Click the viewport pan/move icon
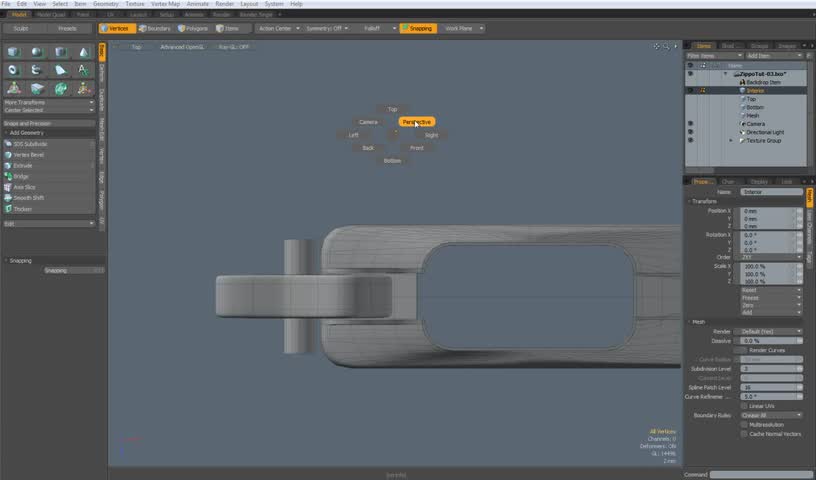Viewport: 816px width, 480px height. click(x=656, y=46)
